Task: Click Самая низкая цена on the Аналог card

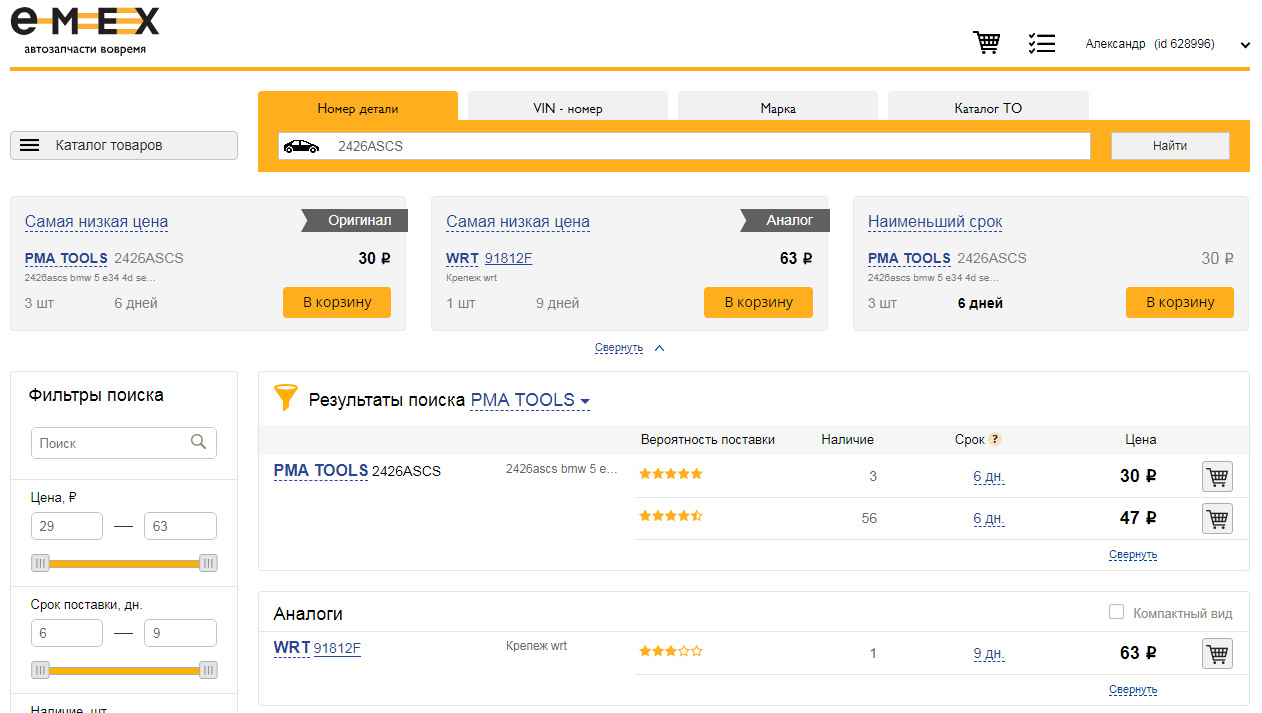Action: click(x=518, y=222)
